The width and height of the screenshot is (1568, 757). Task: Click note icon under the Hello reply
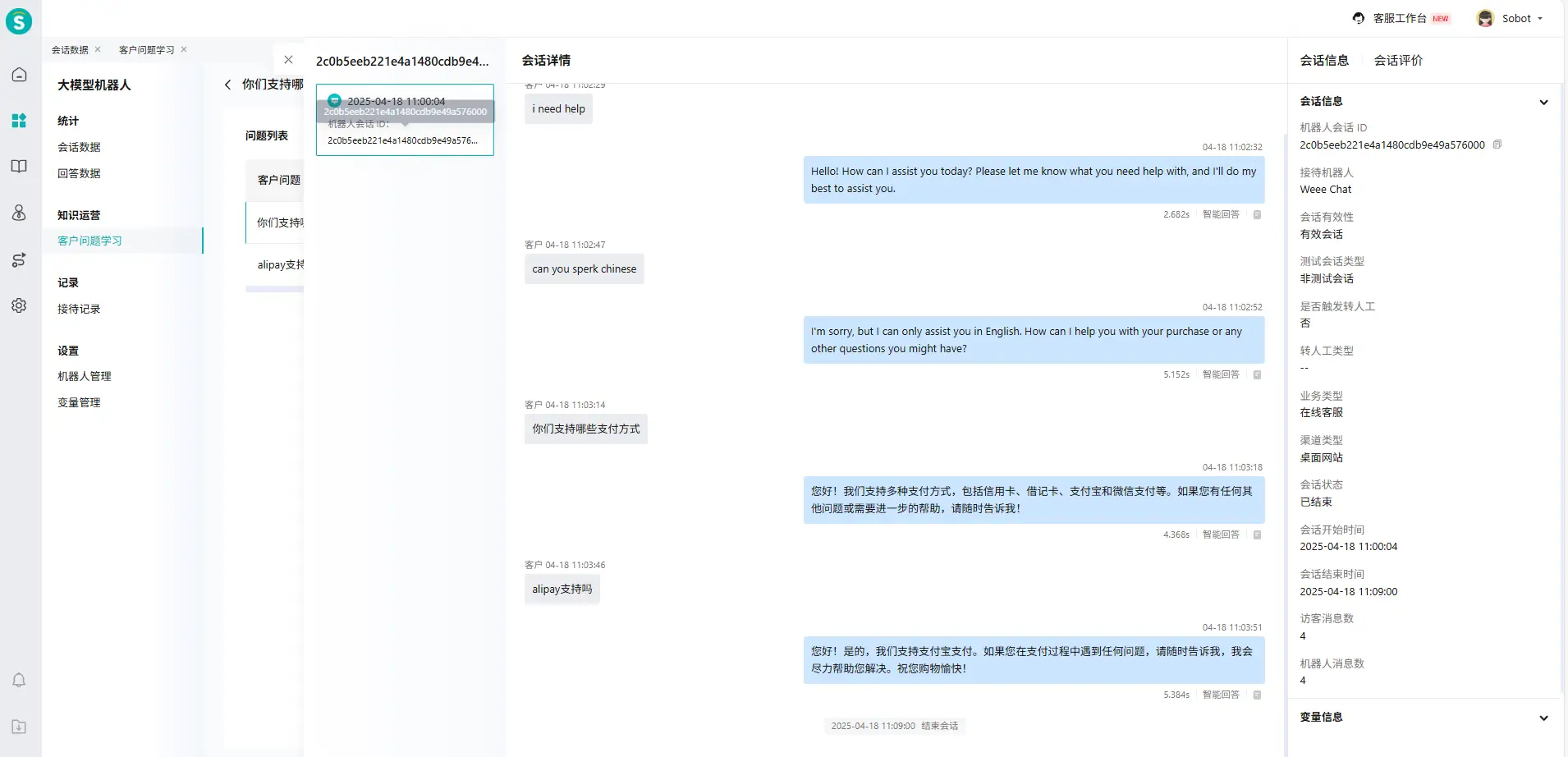pyautogui.click(x=1257, y=214)
